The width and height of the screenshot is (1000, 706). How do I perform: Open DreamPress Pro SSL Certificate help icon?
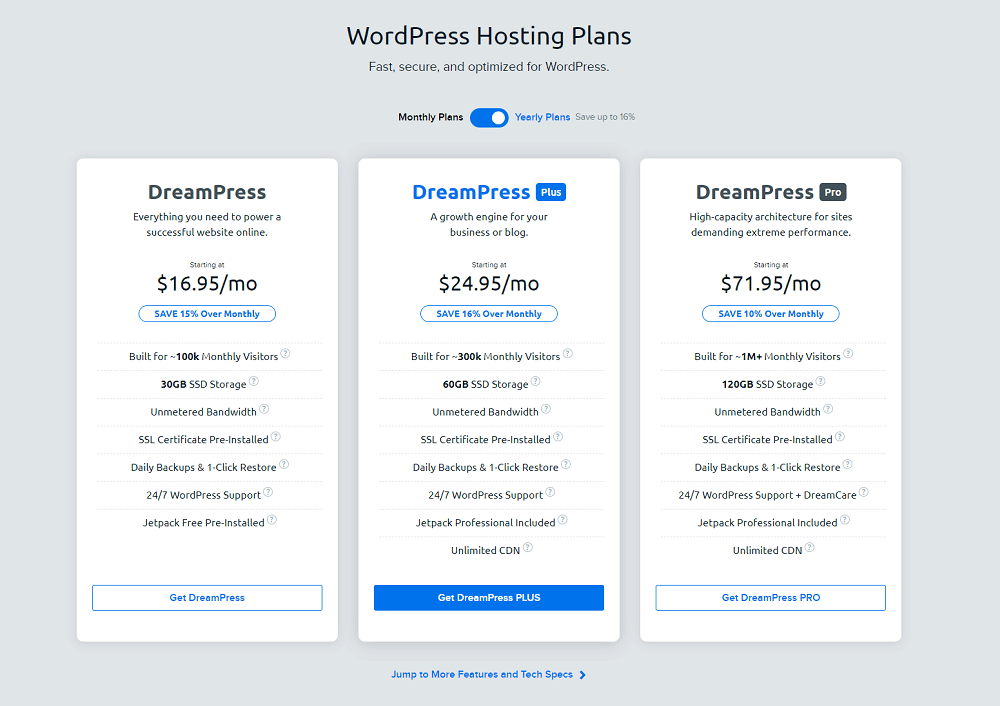coord(840,436)
